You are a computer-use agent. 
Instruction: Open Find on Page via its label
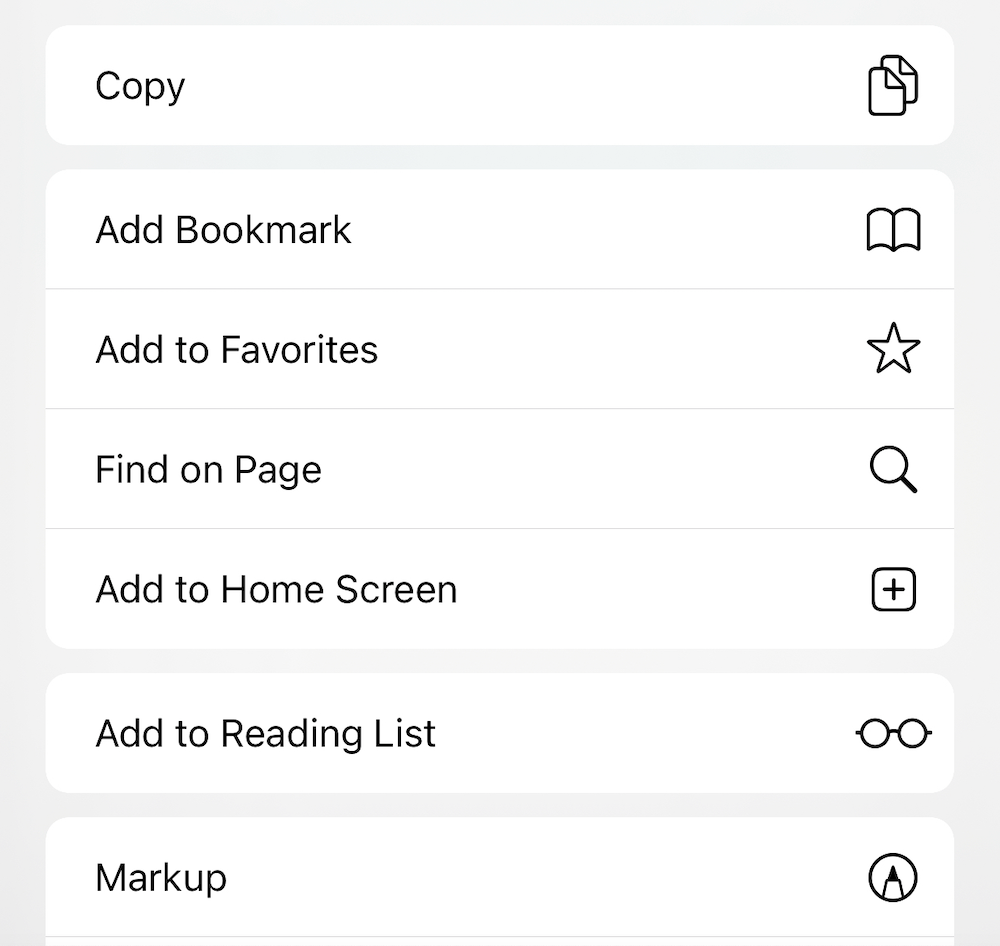[x=208, y=470]
